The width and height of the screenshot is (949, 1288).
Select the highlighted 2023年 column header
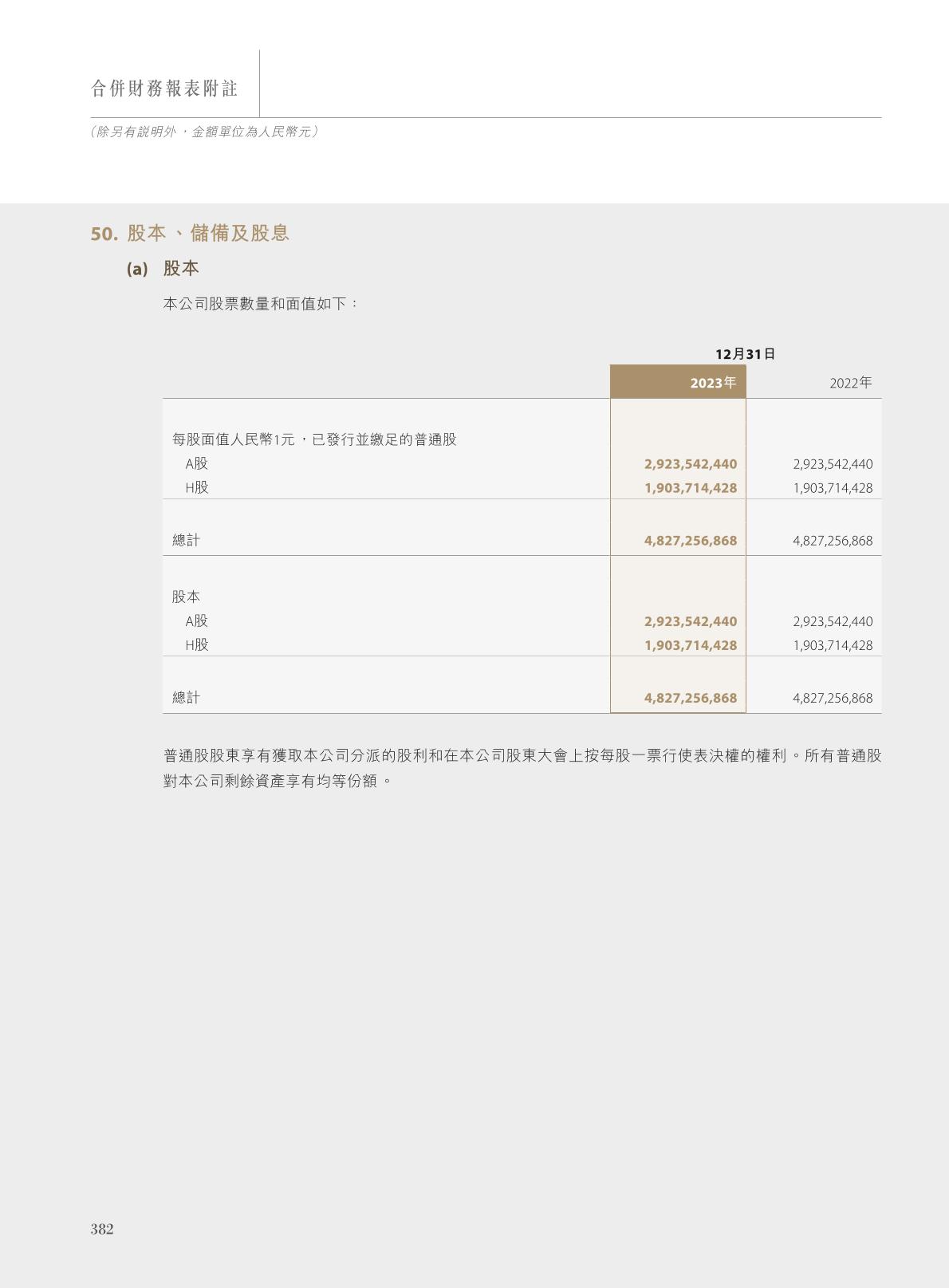tap(713, 383)
